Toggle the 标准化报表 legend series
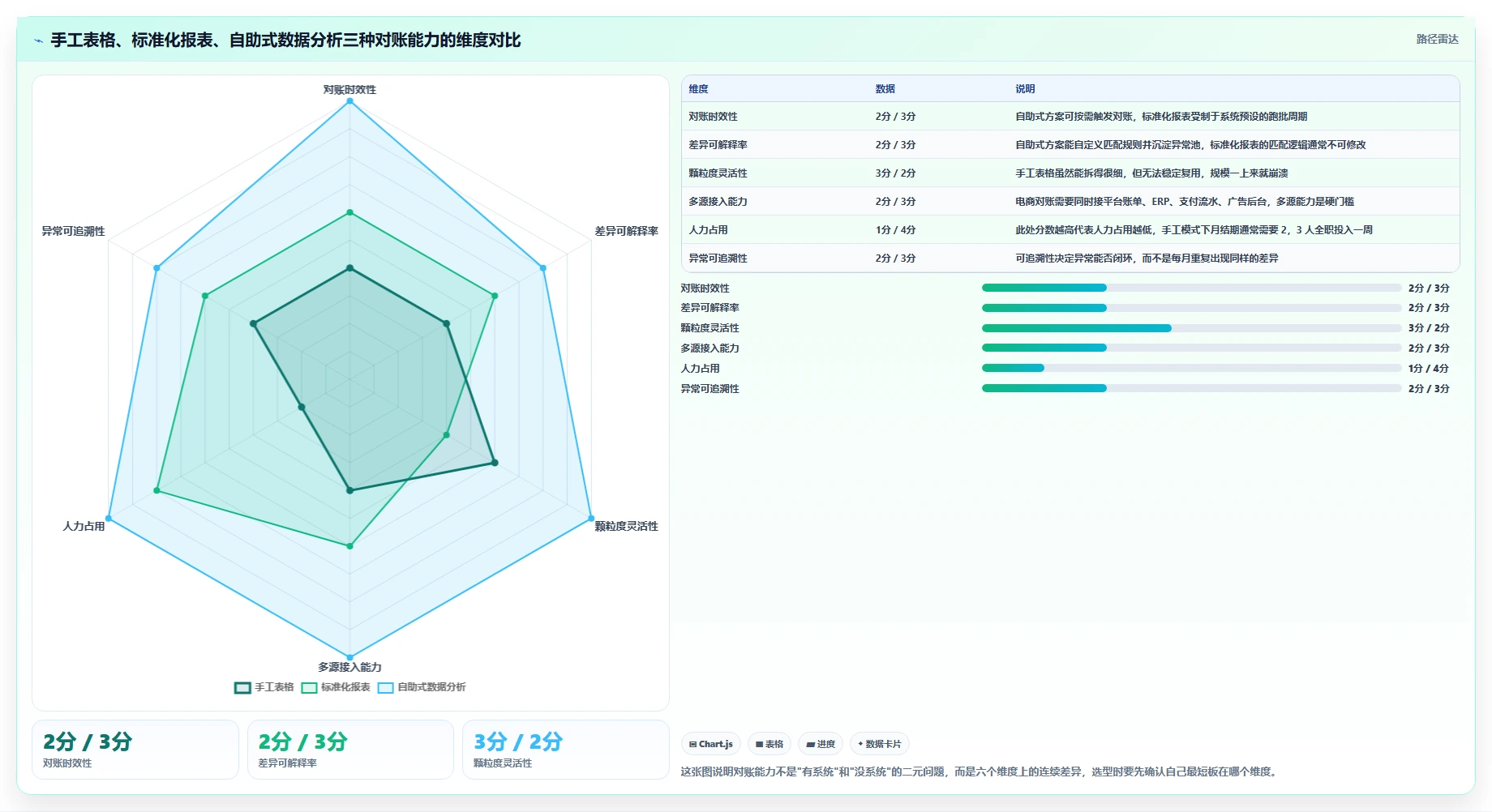 click(336, 687)
